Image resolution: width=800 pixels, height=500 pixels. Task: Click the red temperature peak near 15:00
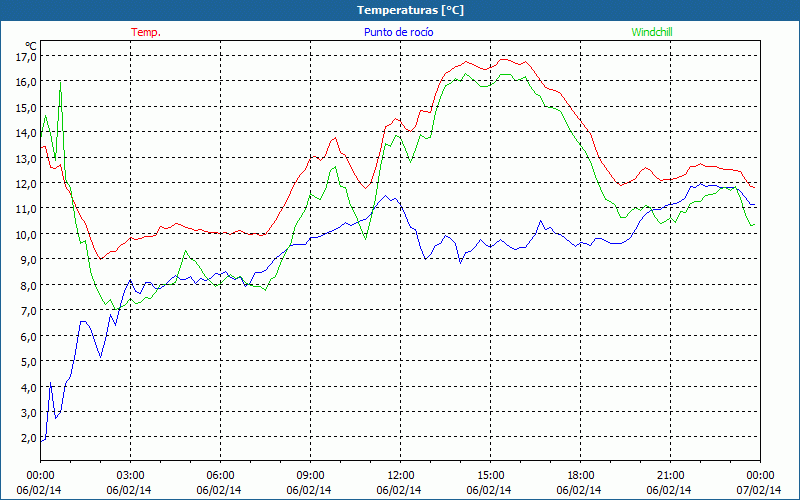(x=503, y=59)
